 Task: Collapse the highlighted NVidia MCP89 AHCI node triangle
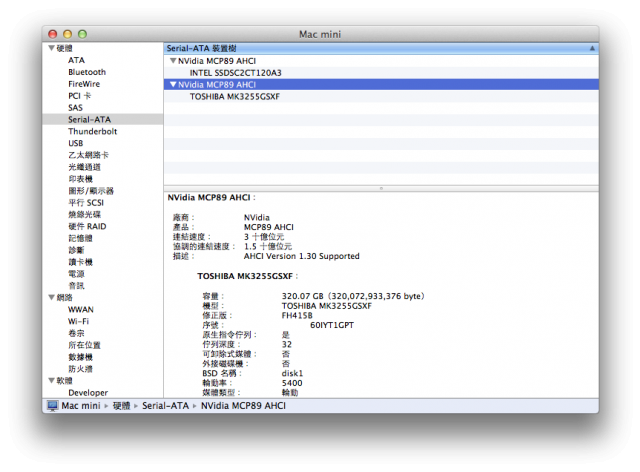tap(173, 85)
